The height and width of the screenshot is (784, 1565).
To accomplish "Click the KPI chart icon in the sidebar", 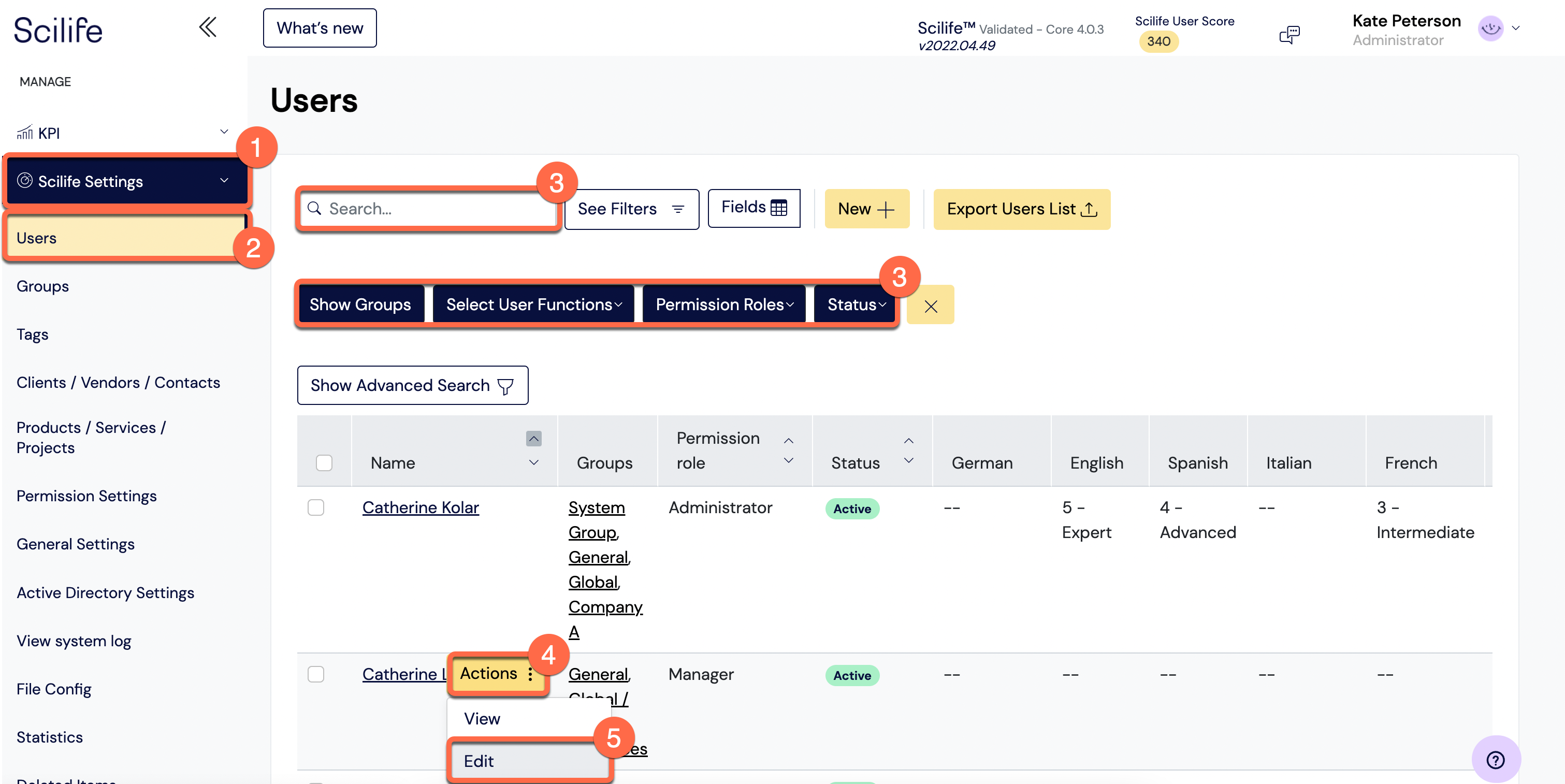I will (25, 133).
